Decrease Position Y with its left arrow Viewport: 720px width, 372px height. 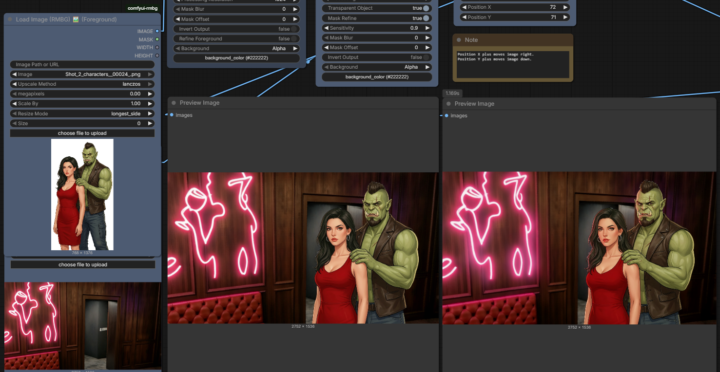[x=464, y=17]
